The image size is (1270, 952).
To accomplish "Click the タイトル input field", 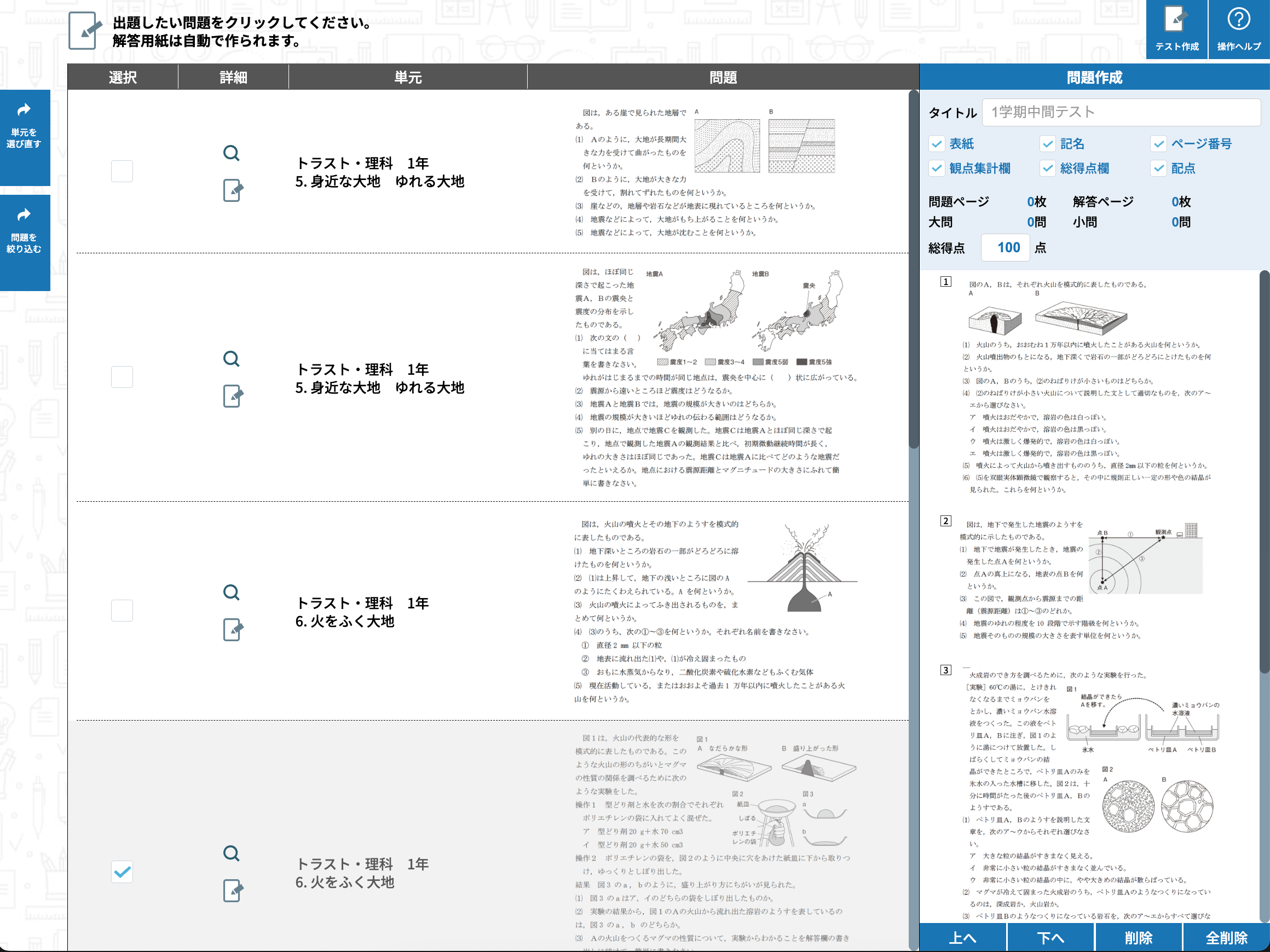I will point(1121,112).
